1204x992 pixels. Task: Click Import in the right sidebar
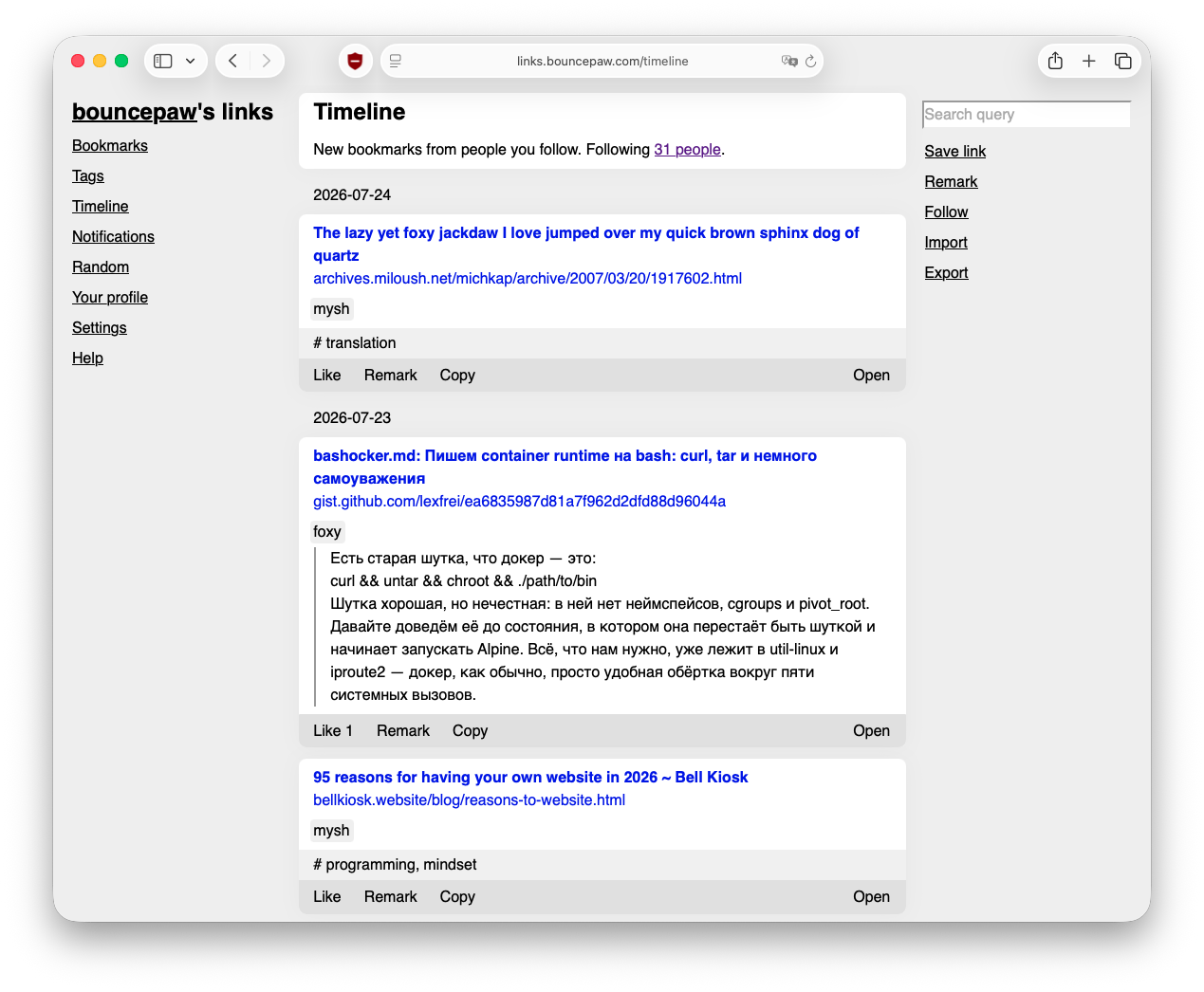point(946,242)
